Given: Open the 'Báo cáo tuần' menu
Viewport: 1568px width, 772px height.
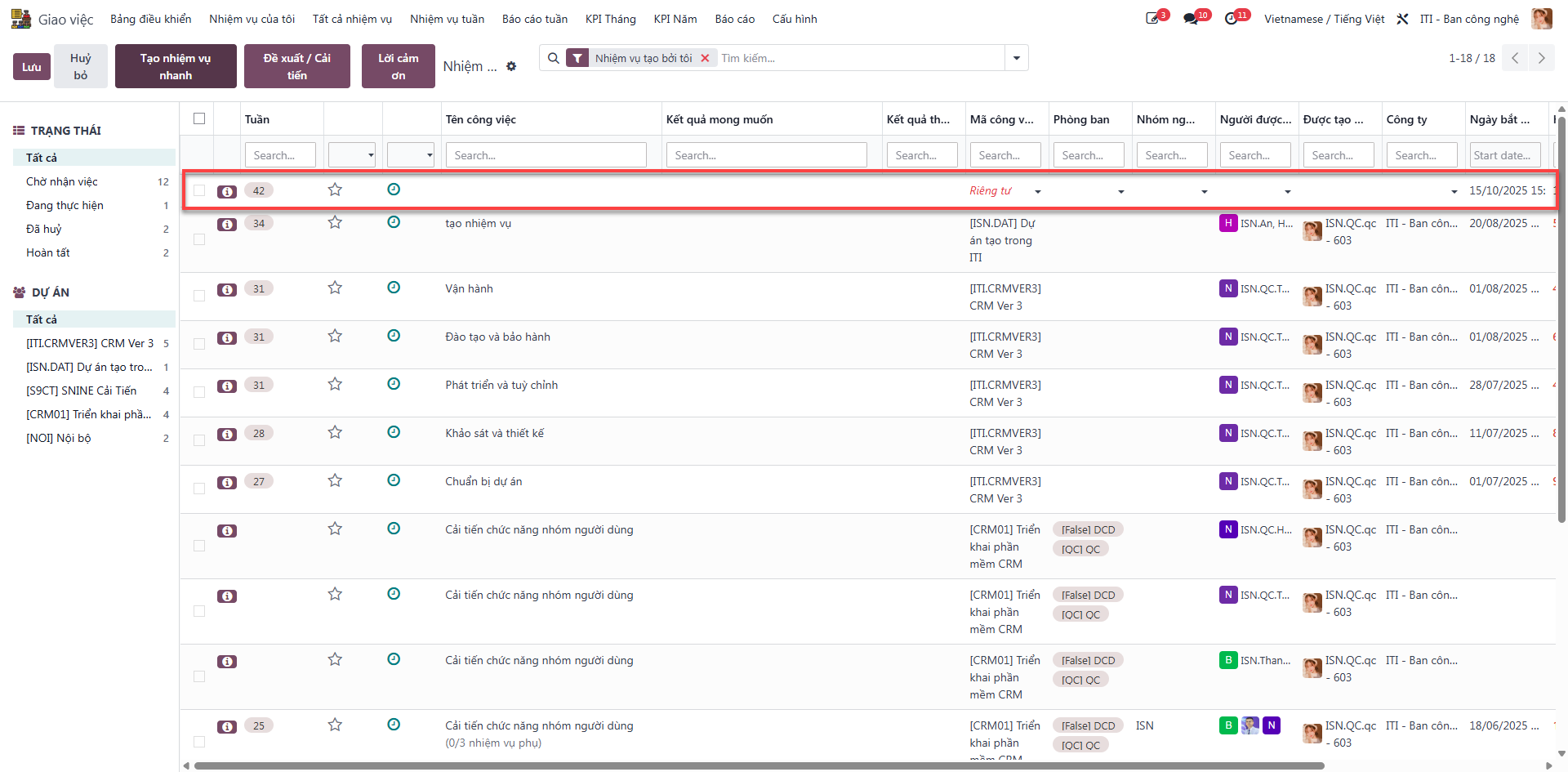Looking at the screenshot, I should point(535,19).
